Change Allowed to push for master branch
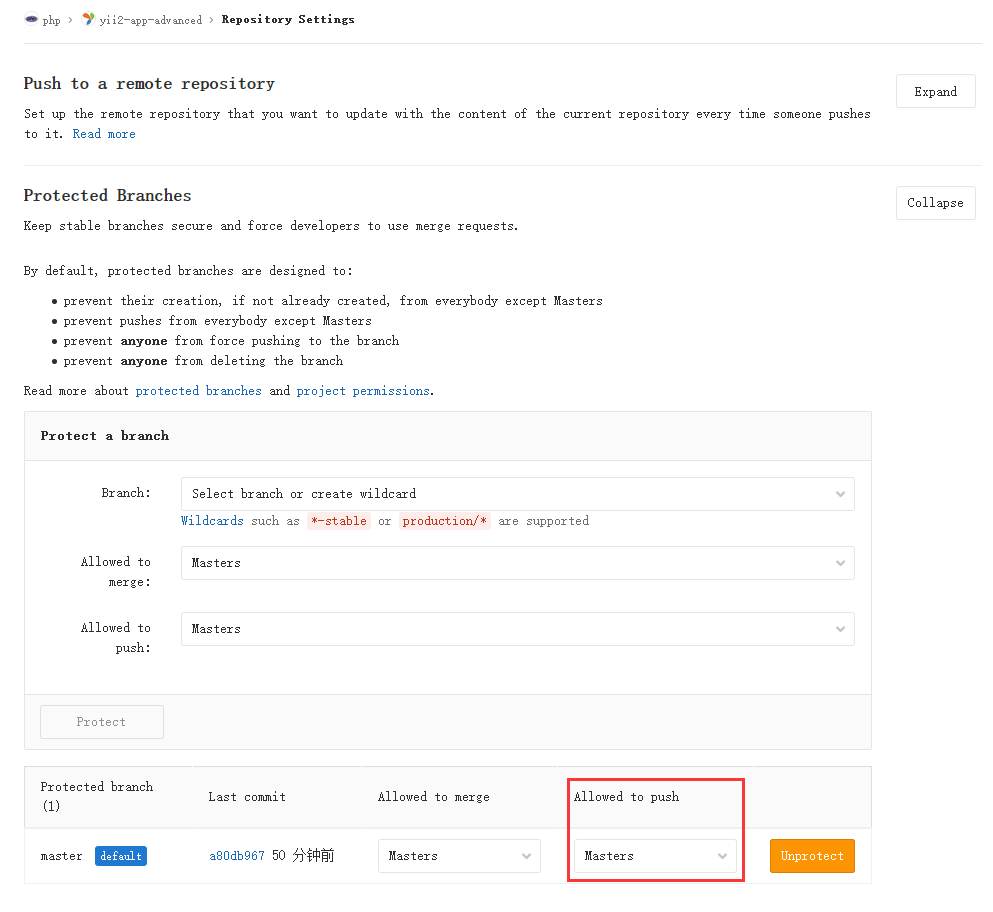 (655, 856)
